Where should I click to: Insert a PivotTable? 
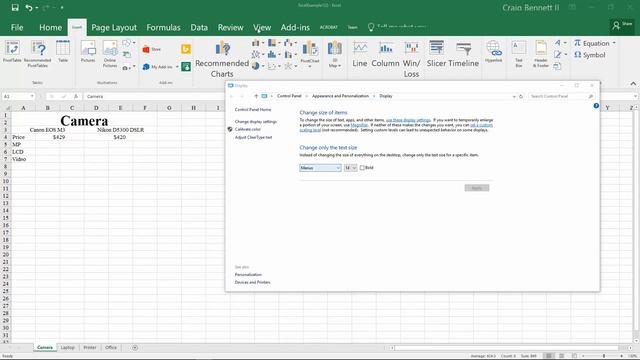[12, 51]
